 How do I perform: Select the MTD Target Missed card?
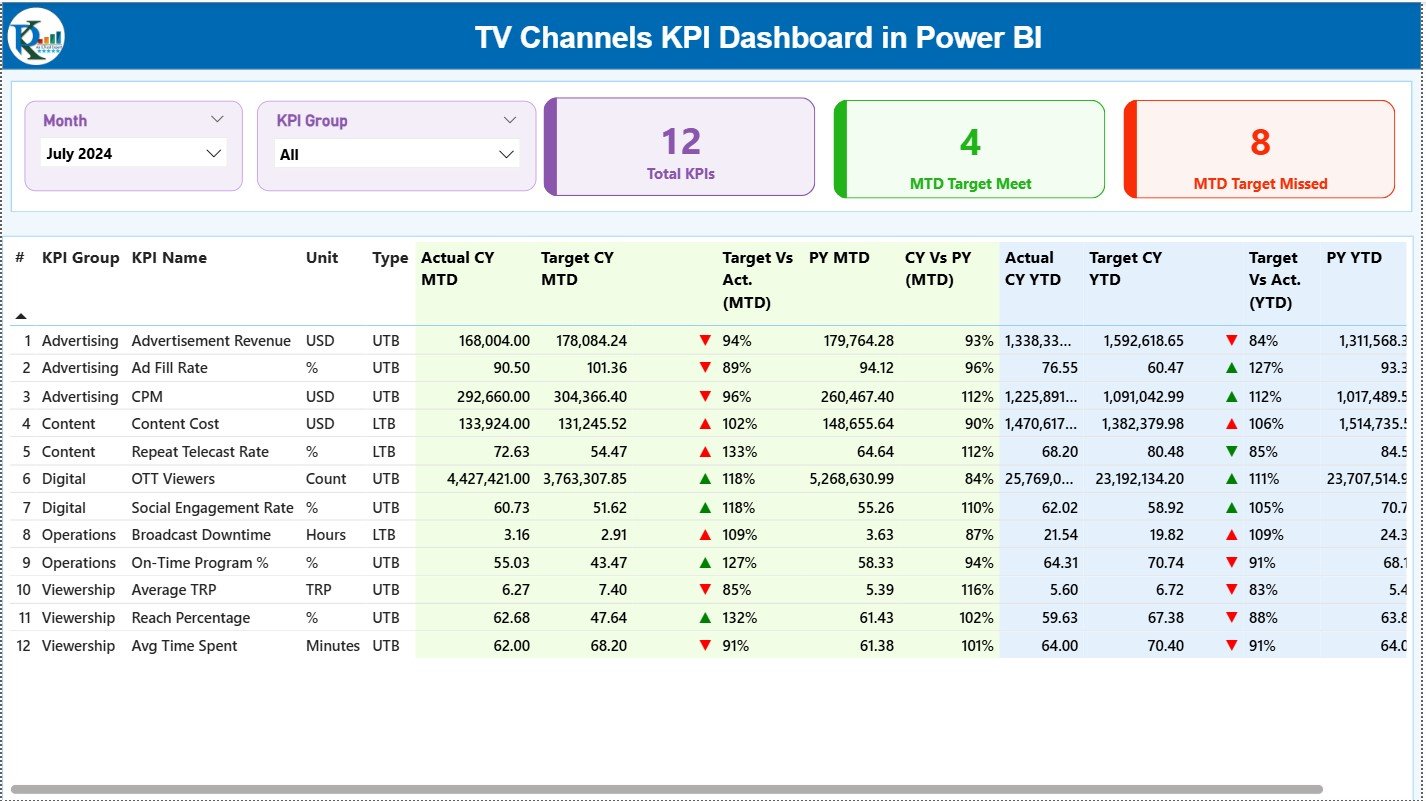[x=1259, y=148]
